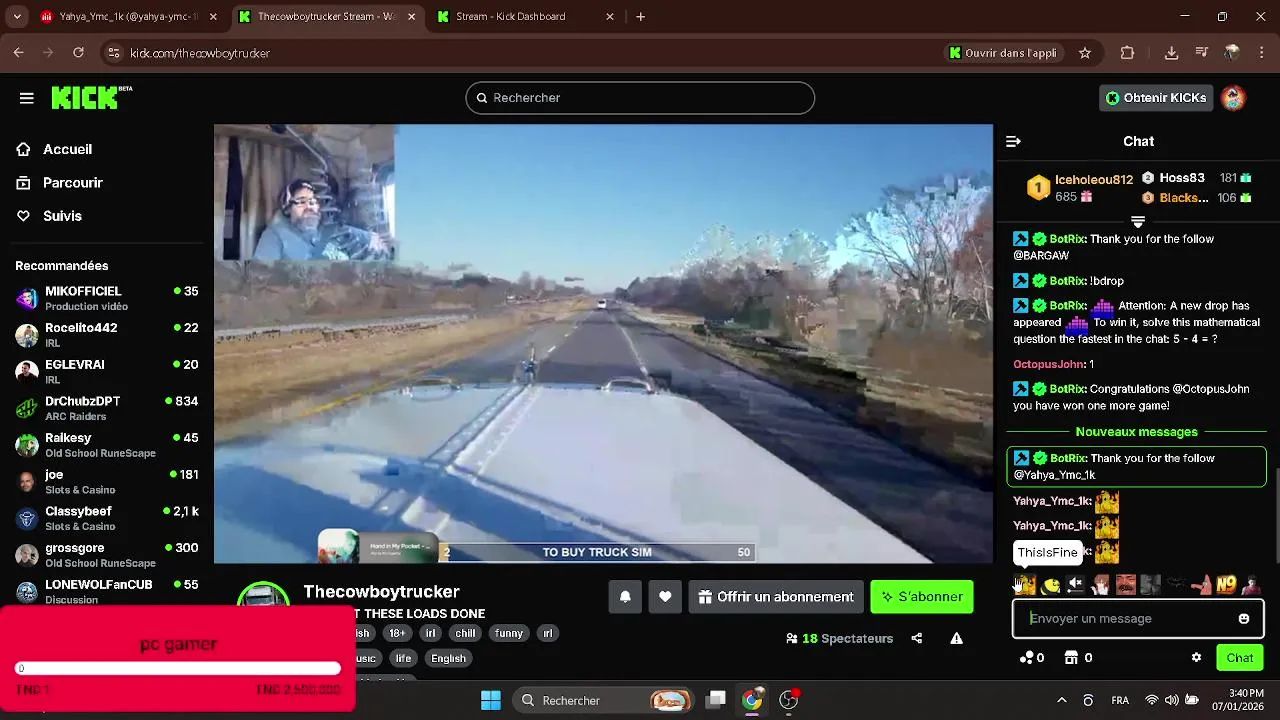Viewport: 1280px width, 720px height.
Task: Toggle stream notifications with the bell icon
Action: point(625,597)
